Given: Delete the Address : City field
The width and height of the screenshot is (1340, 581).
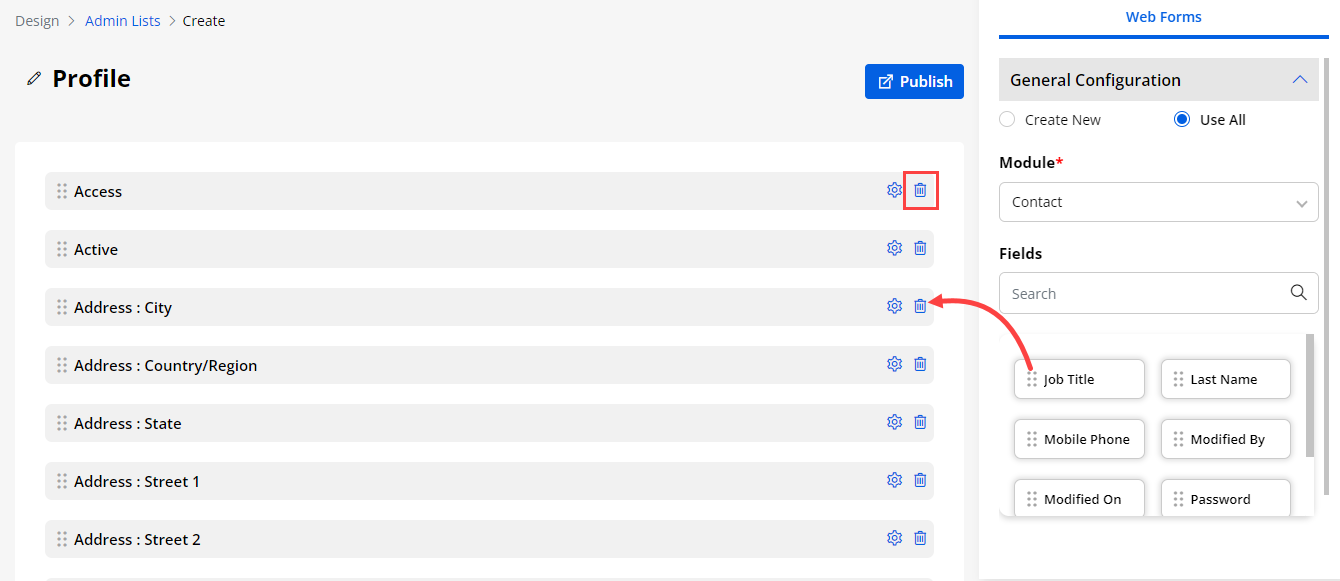Looking at the screenshot, I should (920, 306).
